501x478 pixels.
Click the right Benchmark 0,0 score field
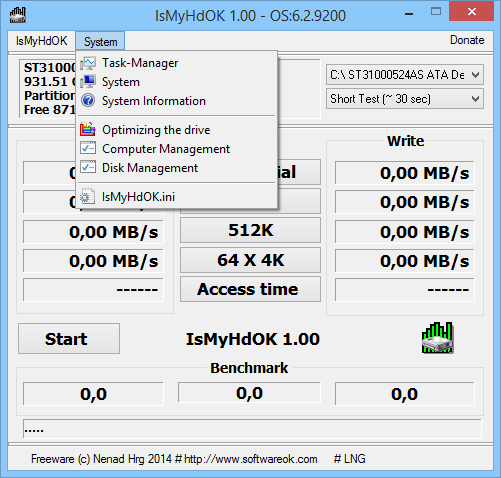(x=404, y=394)
